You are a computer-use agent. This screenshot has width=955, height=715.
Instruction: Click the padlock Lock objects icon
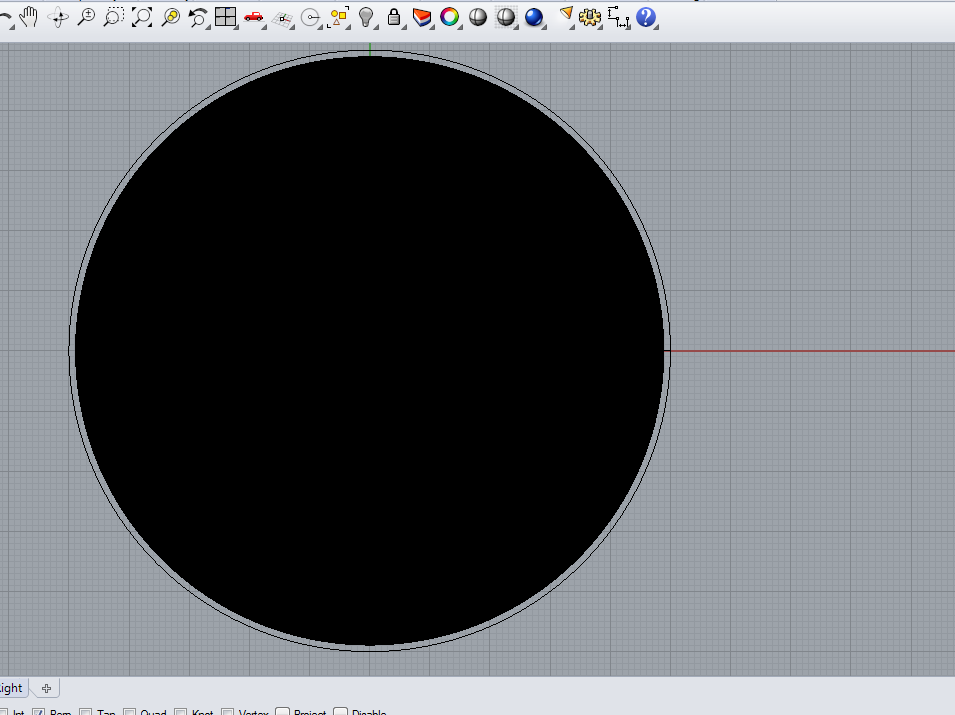tap(394, 17)
